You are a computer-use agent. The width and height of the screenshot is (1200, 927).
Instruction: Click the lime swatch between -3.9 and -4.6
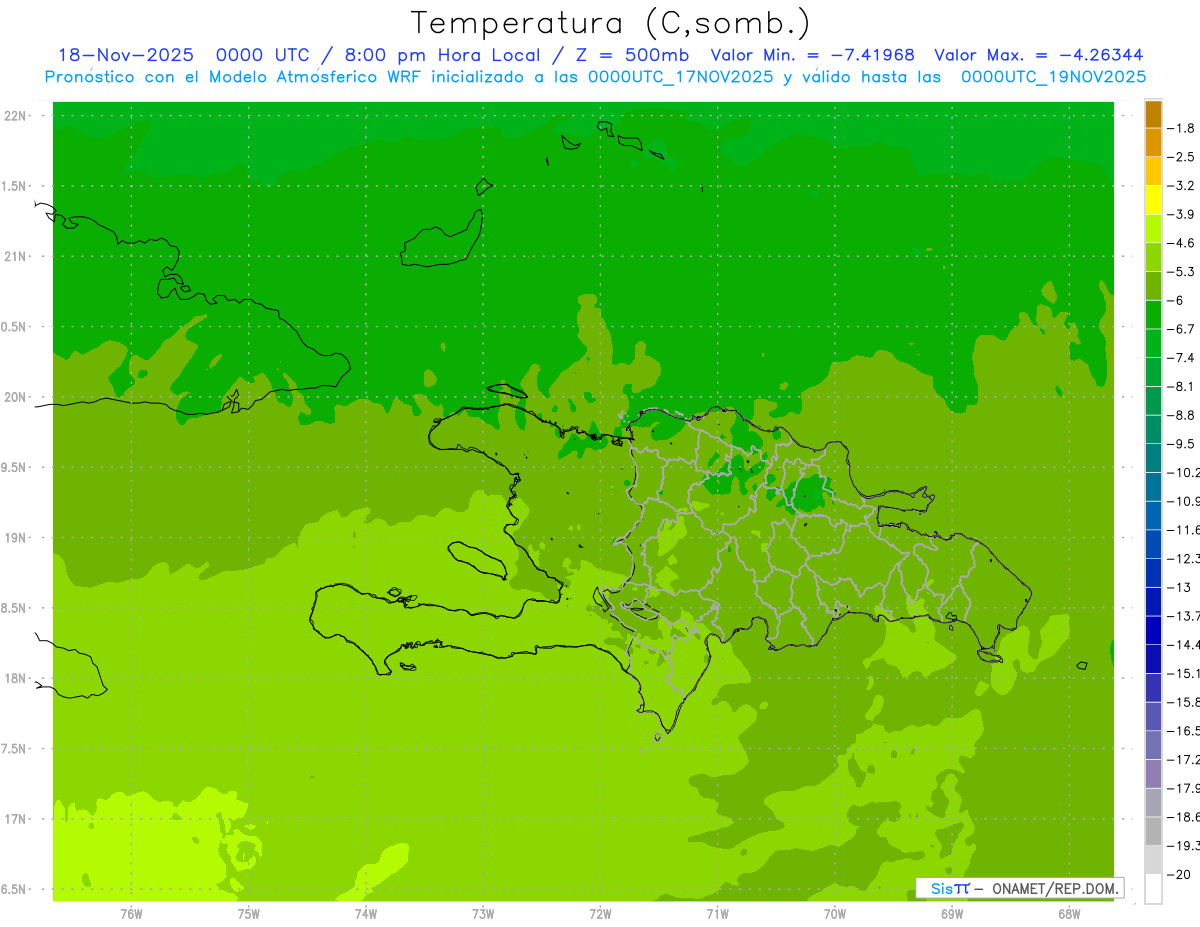click(1153, 228)
